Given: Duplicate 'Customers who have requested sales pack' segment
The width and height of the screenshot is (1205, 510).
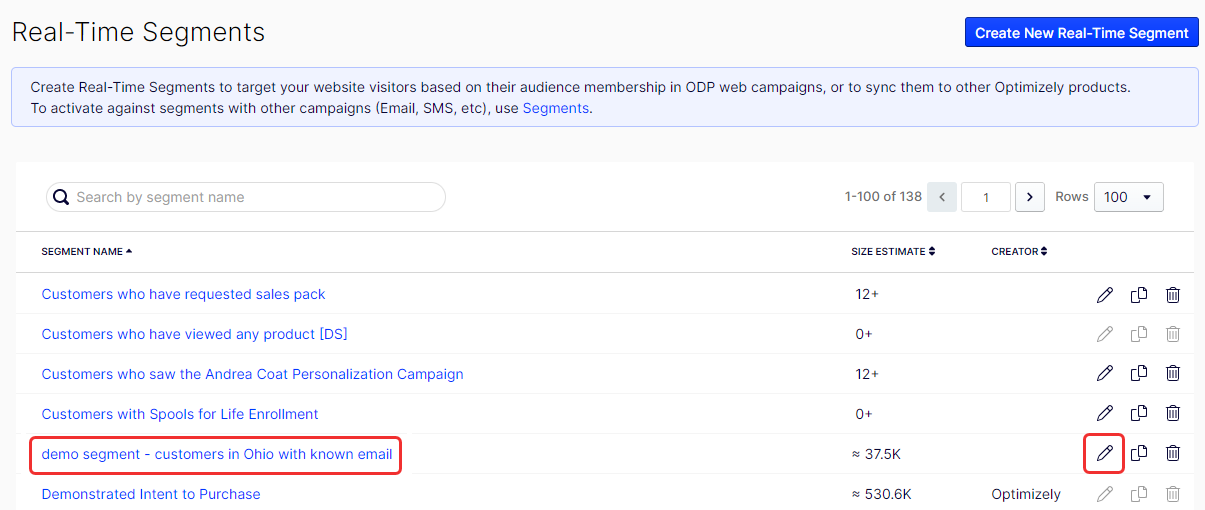Looking at the screenshot, I should 1139,294.
